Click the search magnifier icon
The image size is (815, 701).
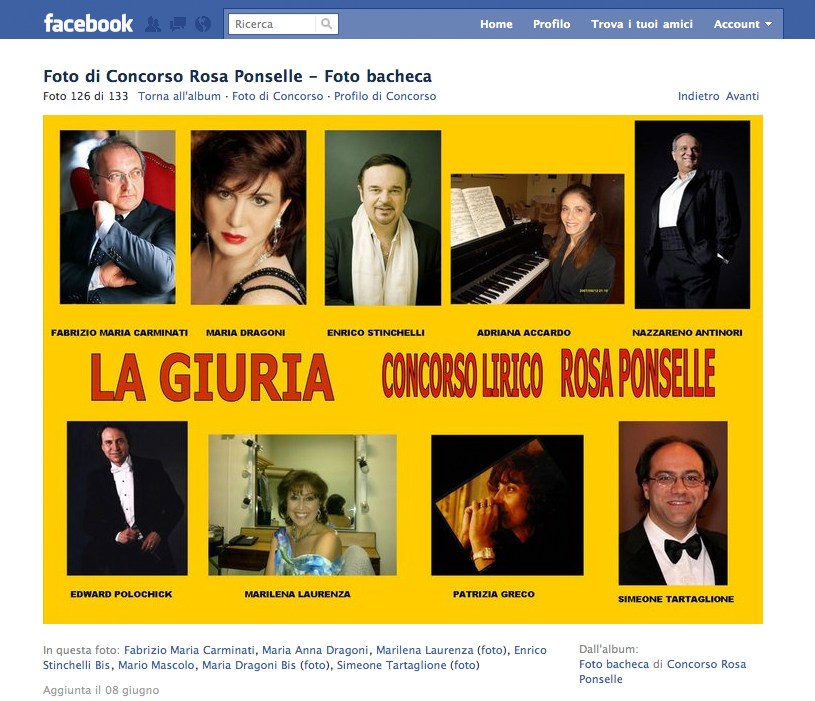[x=326, y=24]
